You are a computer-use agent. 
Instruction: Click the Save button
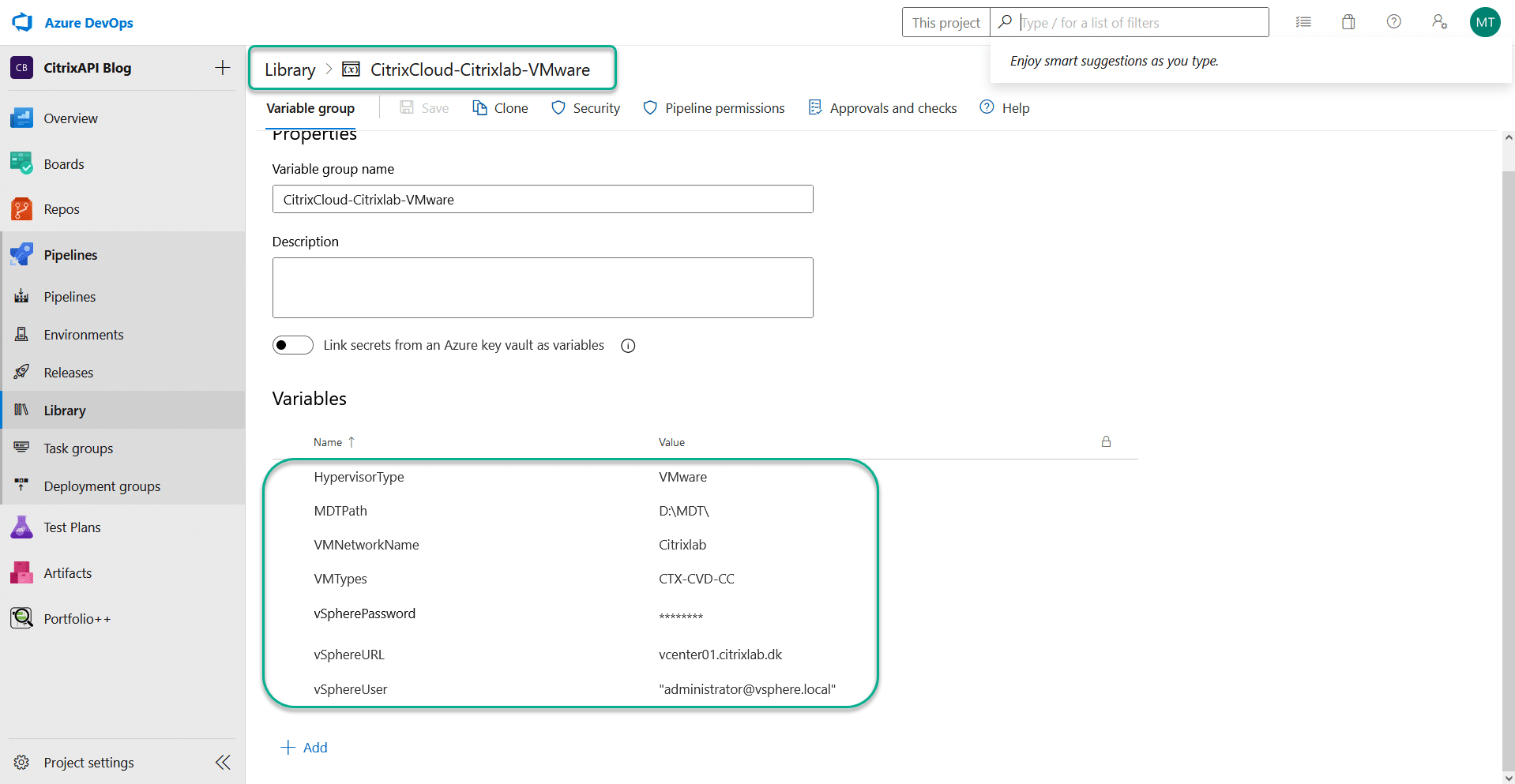(424, 108)
